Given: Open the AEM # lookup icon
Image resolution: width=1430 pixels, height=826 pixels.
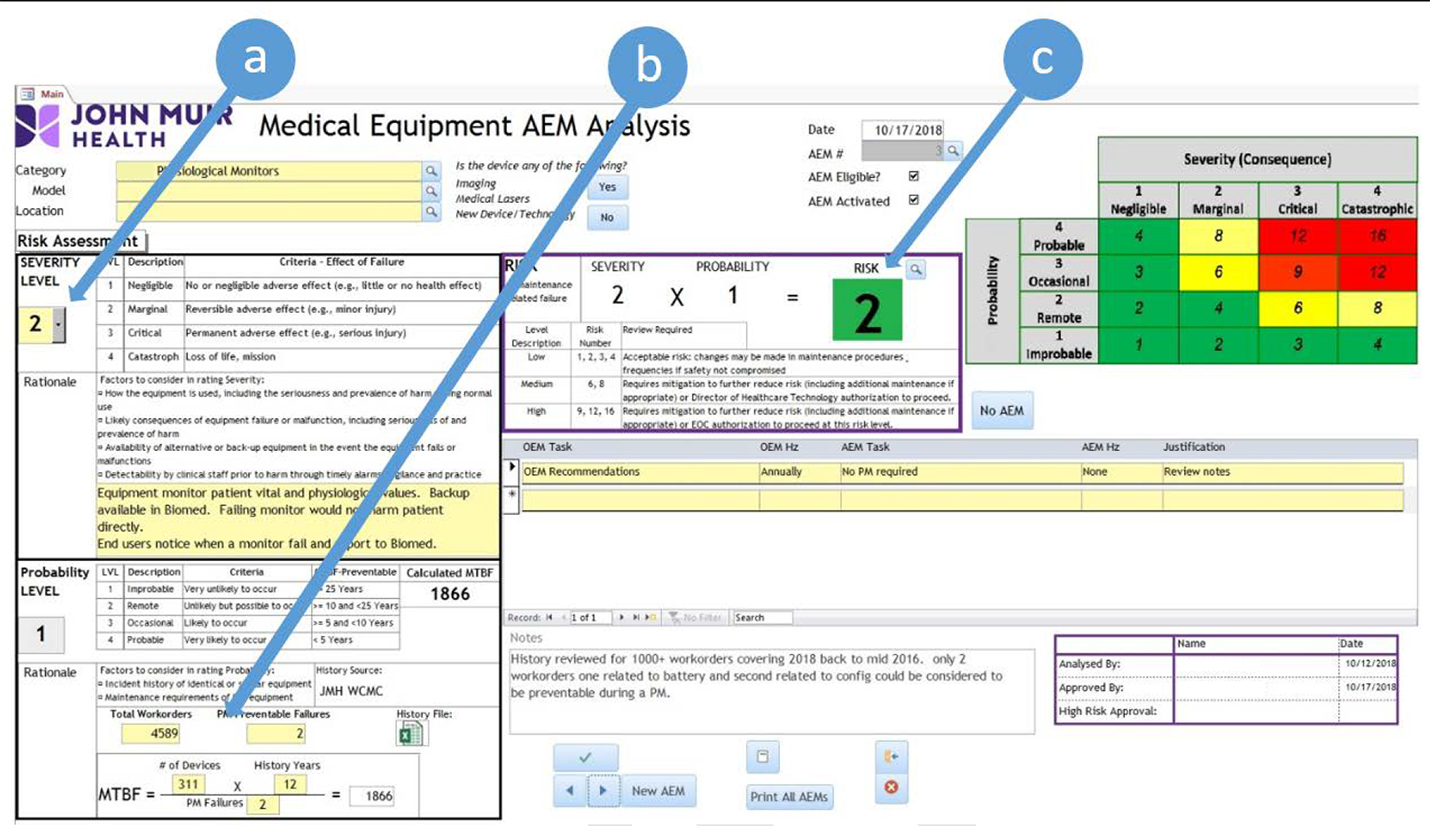Looking at the screenshot, I should click(x=953, y=150).
